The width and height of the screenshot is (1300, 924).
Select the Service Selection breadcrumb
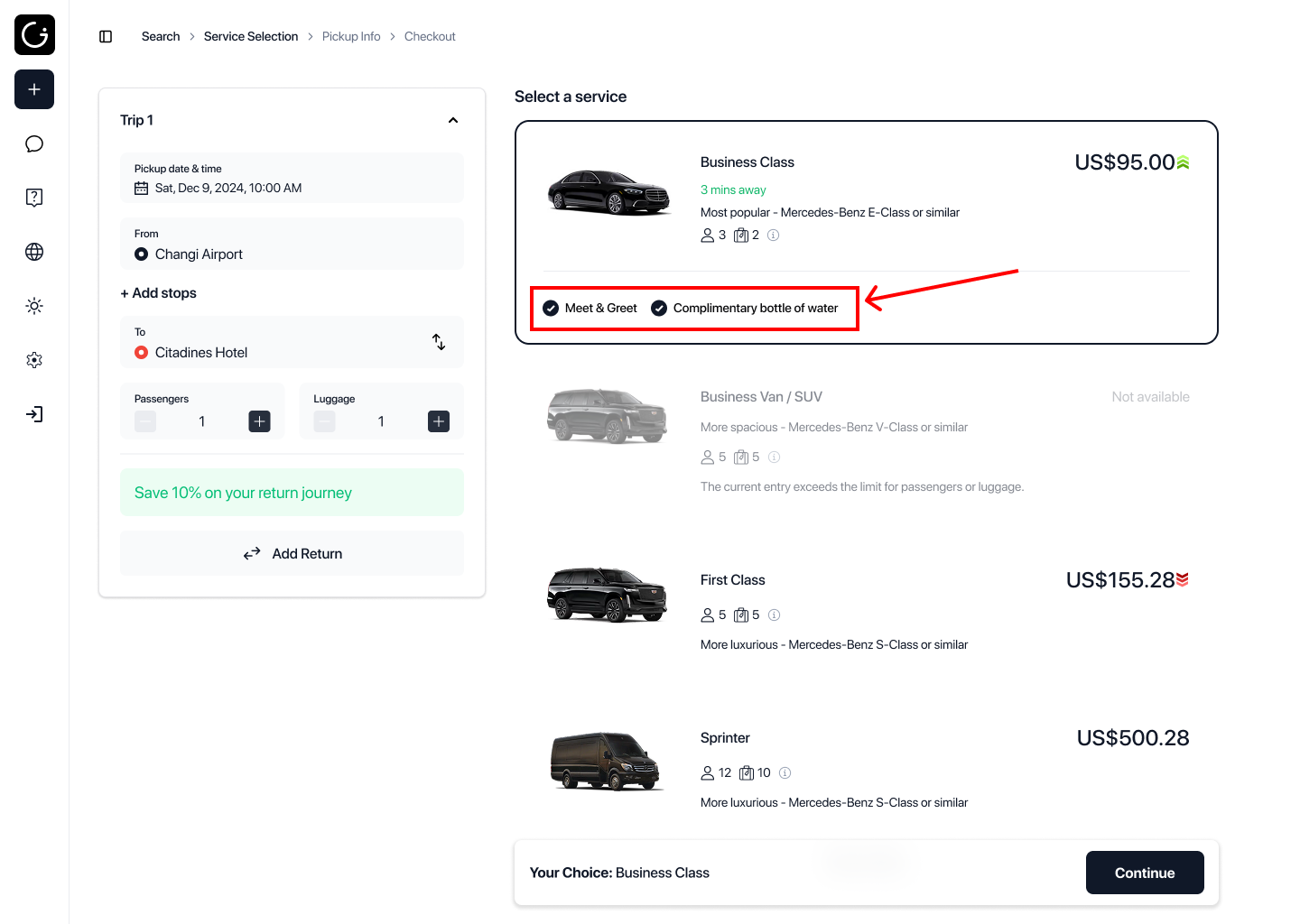pyautogui.click(x=251, y=36)
